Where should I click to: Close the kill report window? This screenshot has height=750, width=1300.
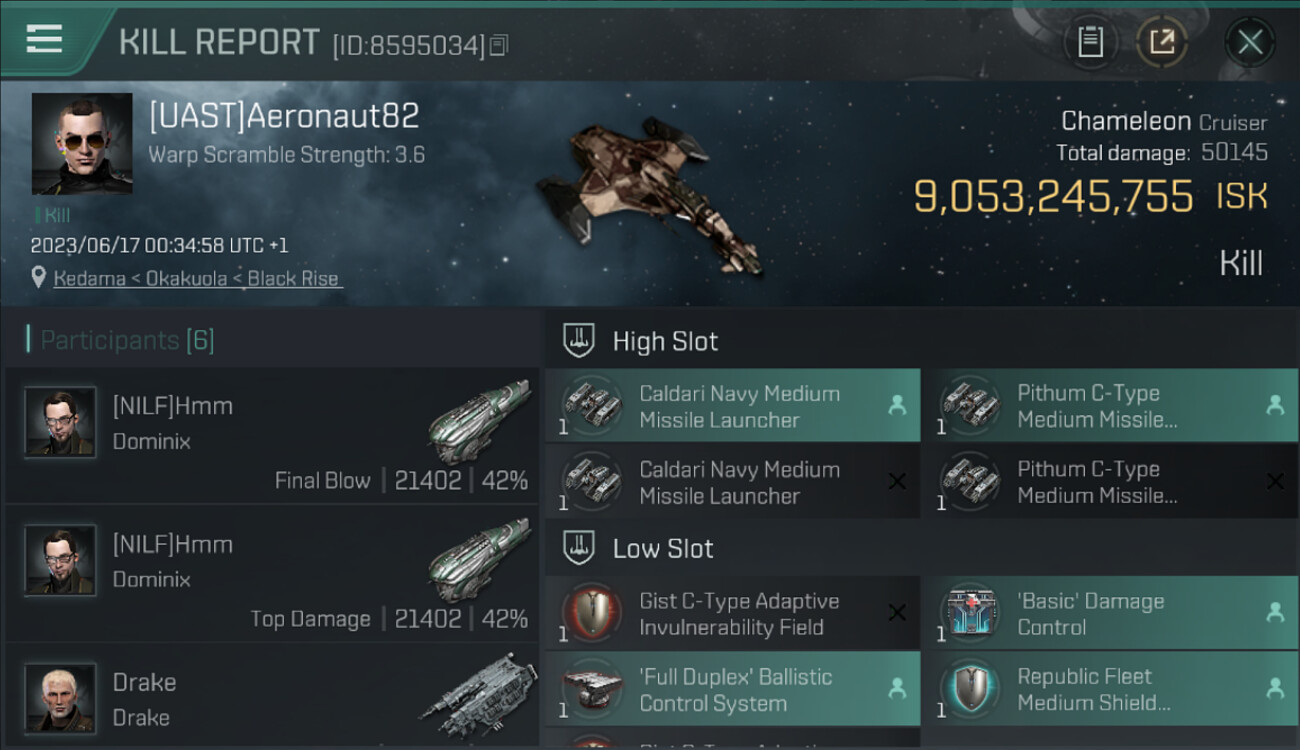click(x=1249, y=42)
